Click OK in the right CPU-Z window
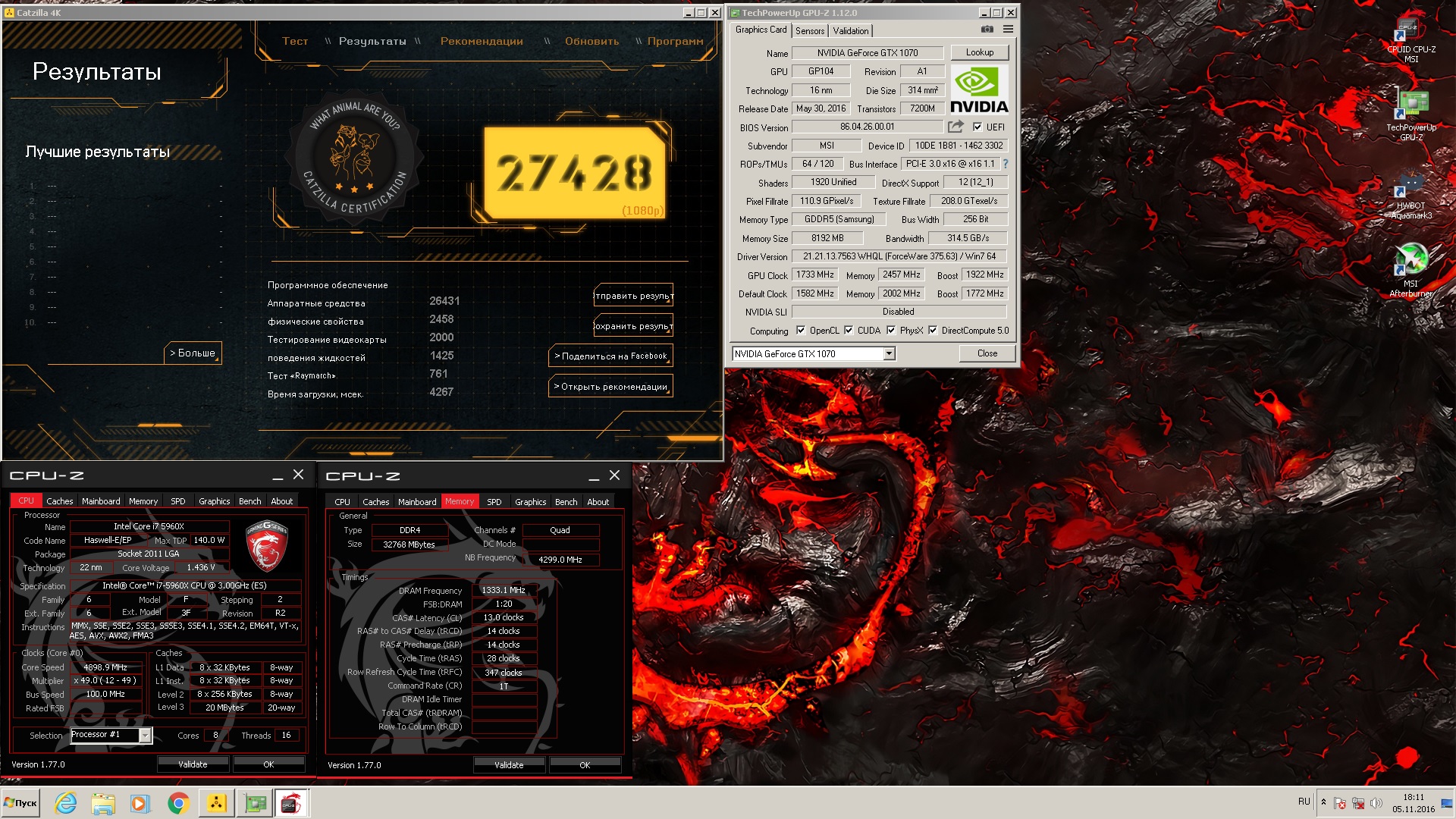Image resolution: width=1456 pixels, height=819 pixels. point(585,765)
